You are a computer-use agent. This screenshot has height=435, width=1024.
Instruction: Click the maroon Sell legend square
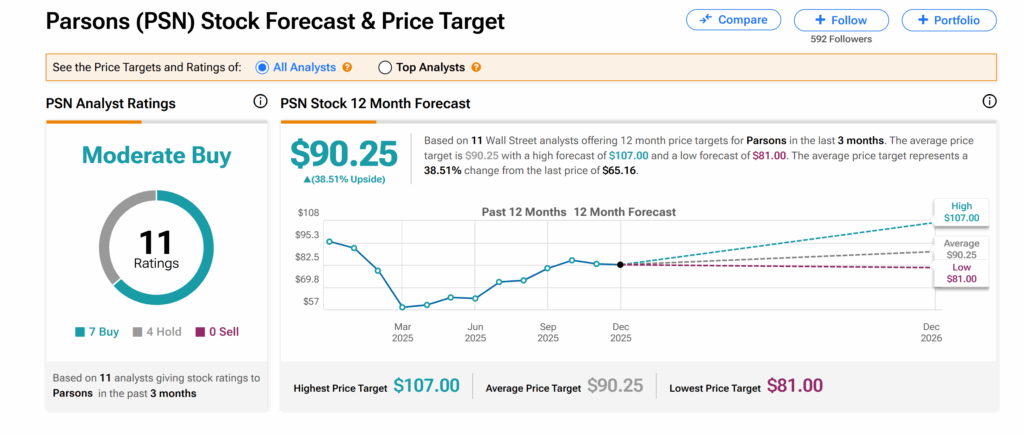coord(199,332)
